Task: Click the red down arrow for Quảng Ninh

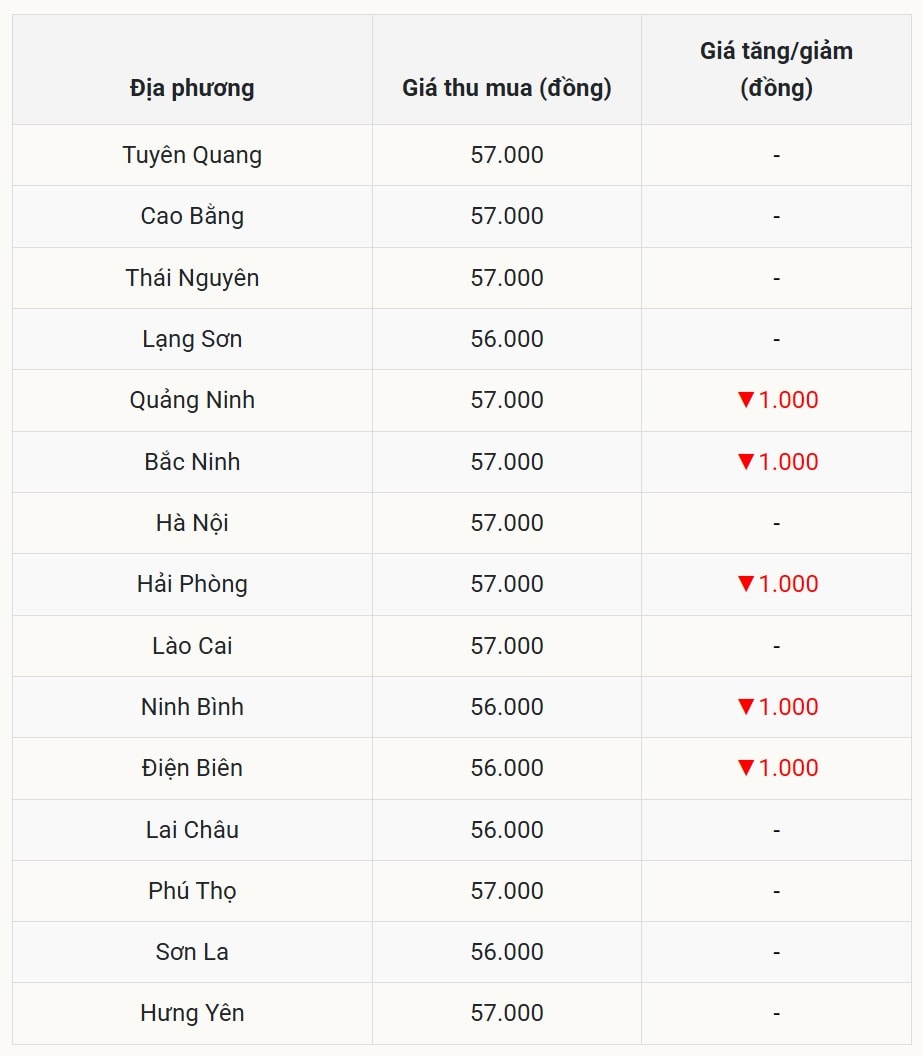Action: click(745, 400)
